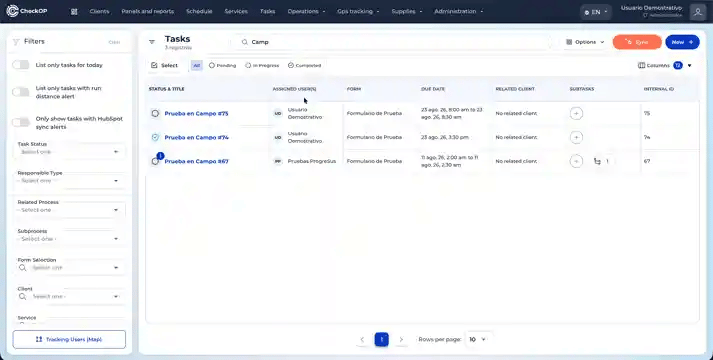Click the status circle of Prueba en Campo #75
Screen dimensions: 713x360
point(155,113)
